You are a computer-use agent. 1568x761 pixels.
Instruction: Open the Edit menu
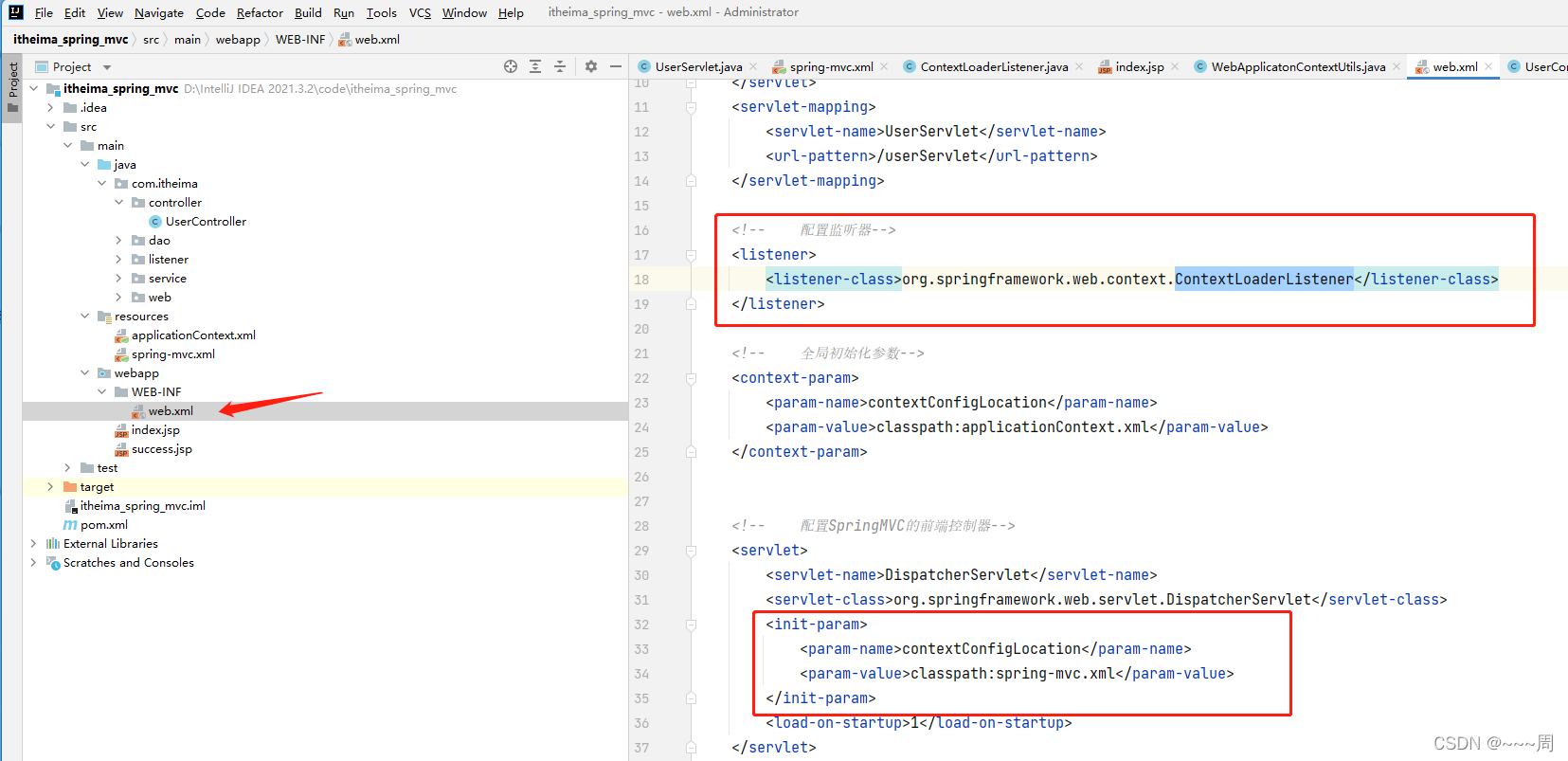75,12
